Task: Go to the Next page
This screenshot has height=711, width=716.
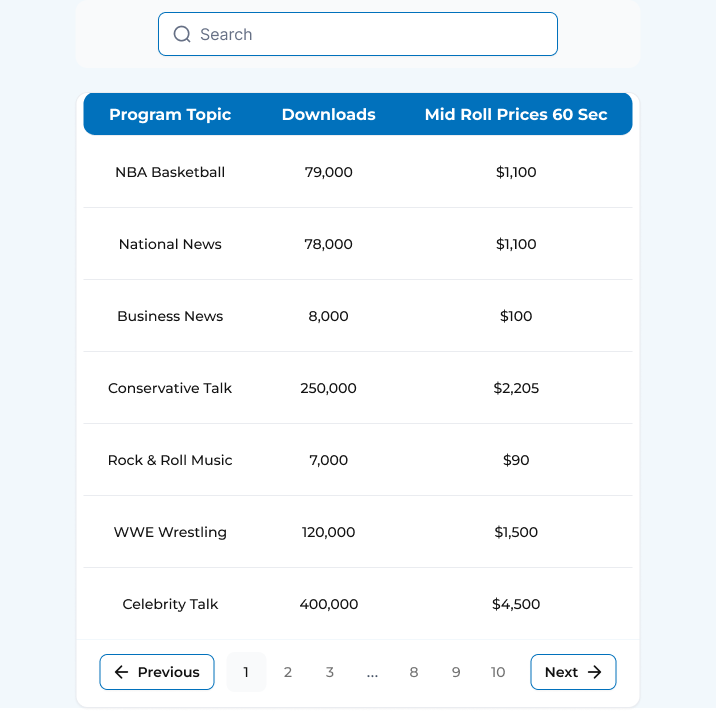Action: tap(573, 672)
